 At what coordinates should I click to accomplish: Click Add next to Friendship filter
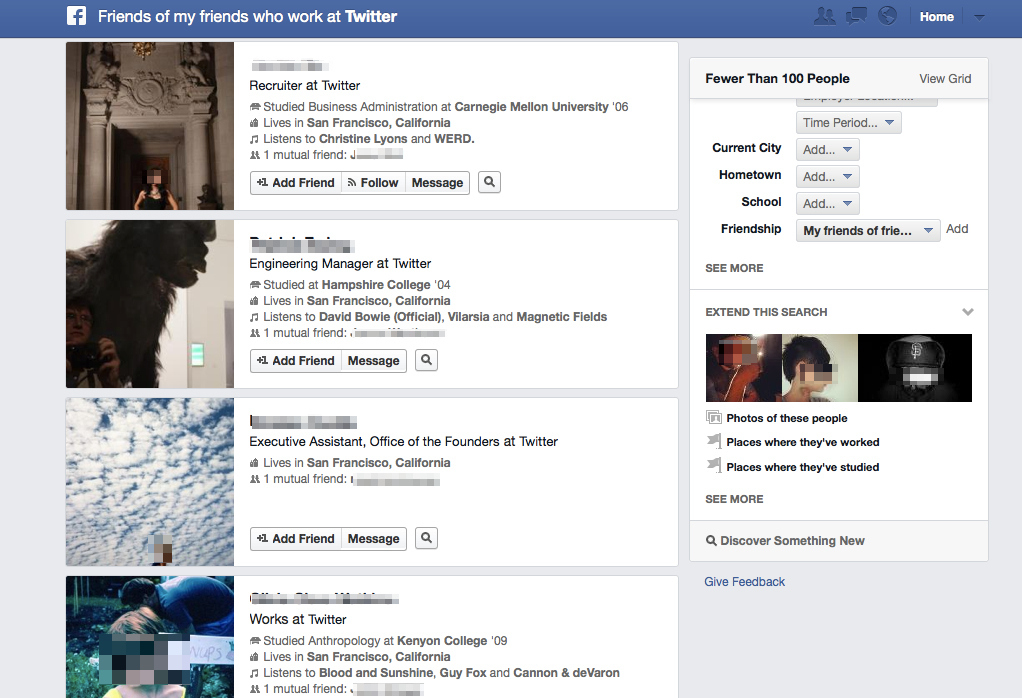[x=957, y=229]
